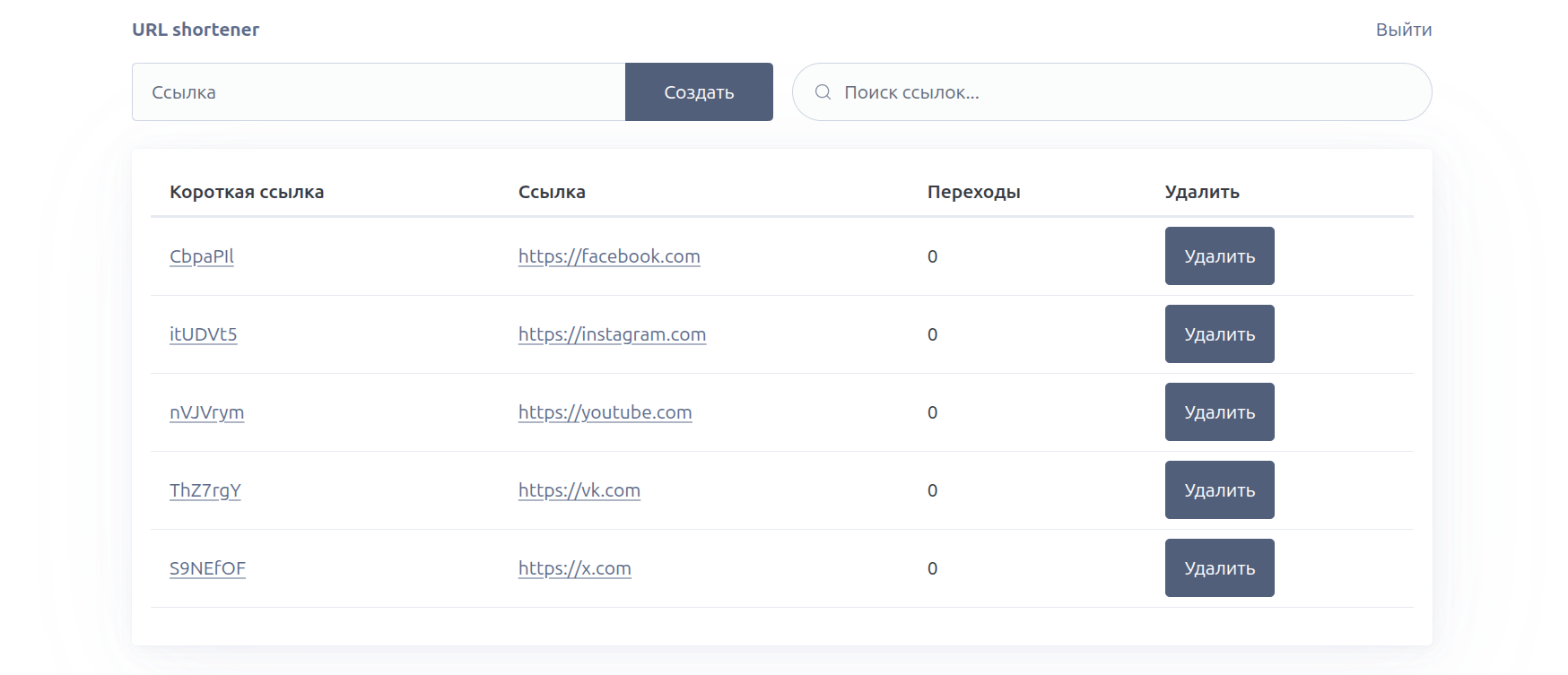
Task: Click the Короткая ссылка column header
Action: click(247, 192)
